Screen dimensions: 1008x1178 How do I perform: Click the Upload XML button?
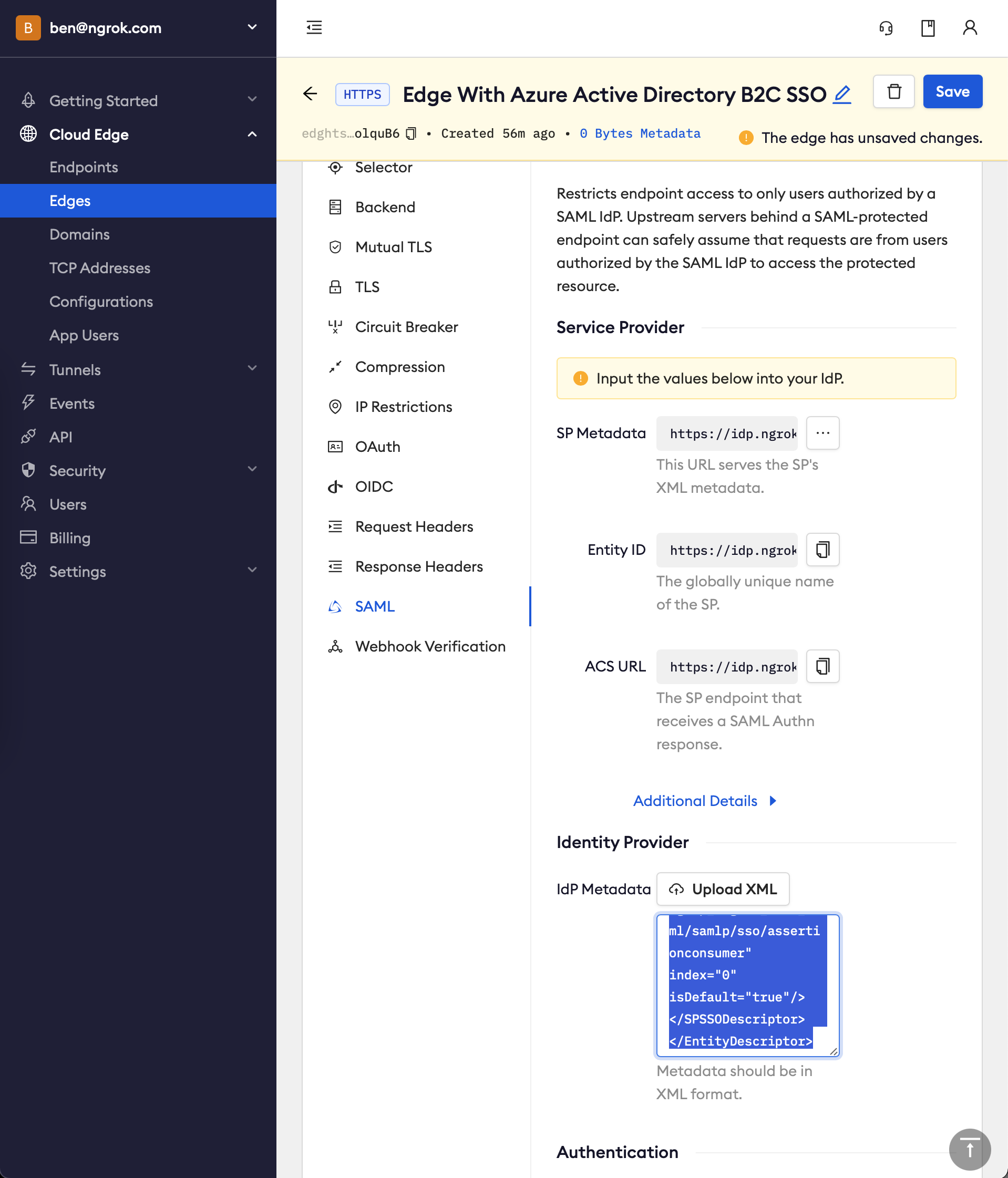click(723, 889)
